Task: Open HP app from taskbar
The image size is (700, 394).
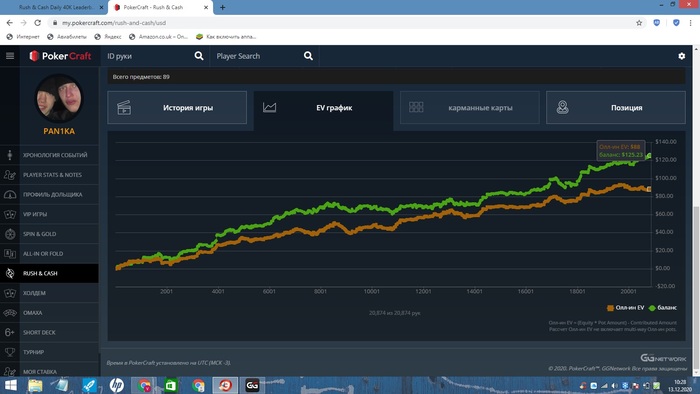Action: [117, 385]
